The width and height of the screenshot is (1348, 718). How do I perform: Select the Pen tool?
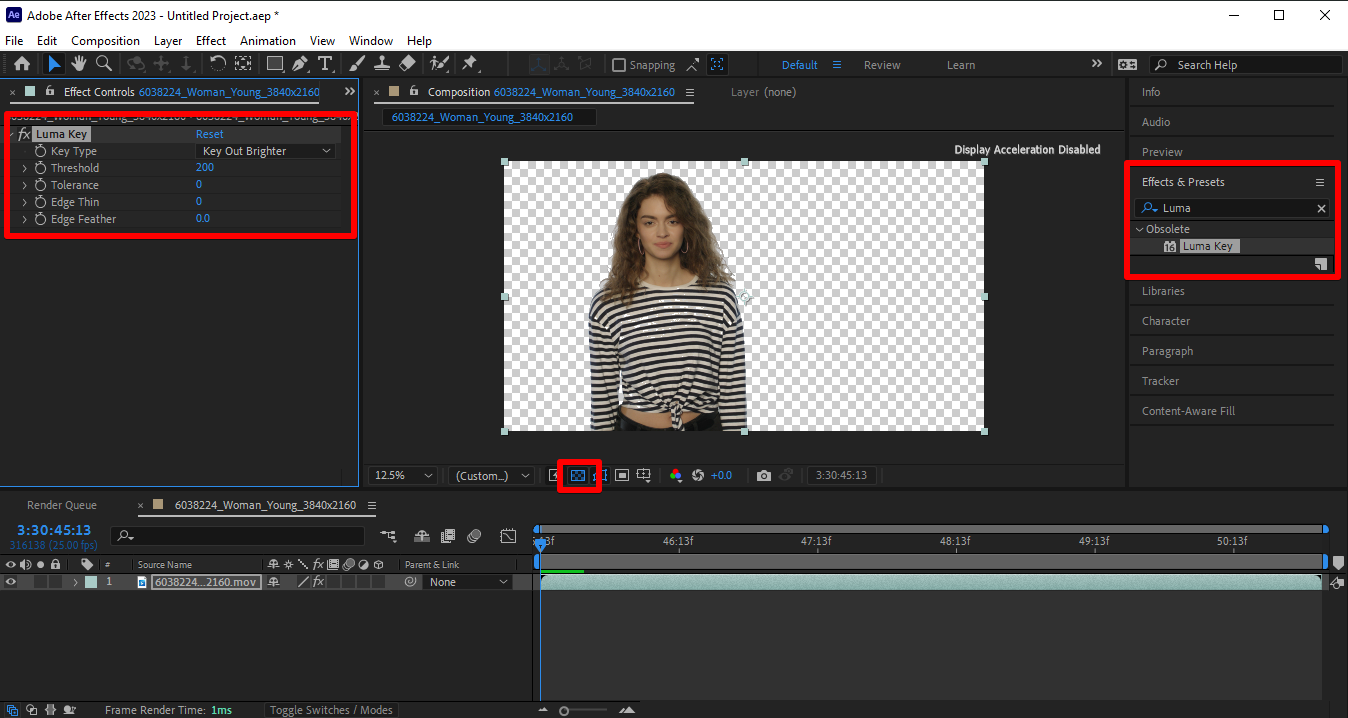(300, 64)
